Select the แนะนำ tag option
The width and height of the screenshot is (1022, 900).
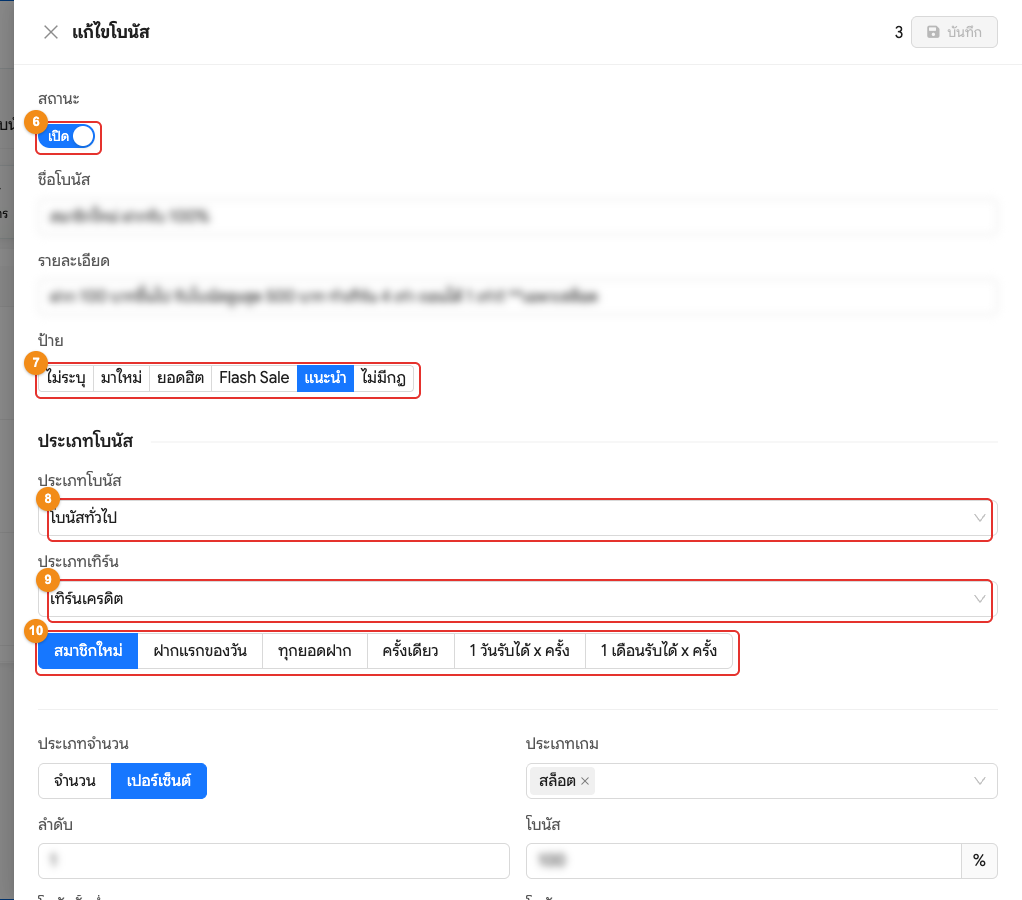click(325, 378)
